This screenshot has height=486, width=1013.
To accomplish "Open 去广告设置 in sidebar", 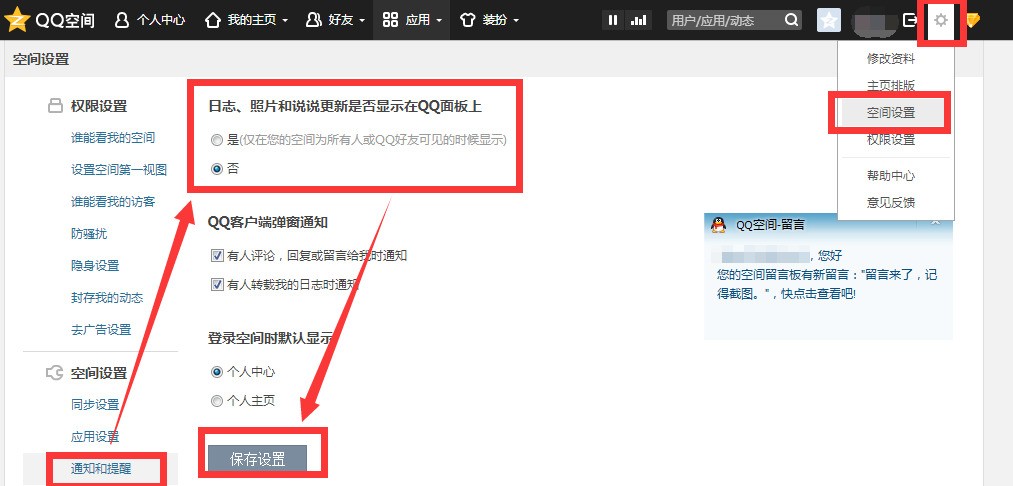I will coord(101,330).
